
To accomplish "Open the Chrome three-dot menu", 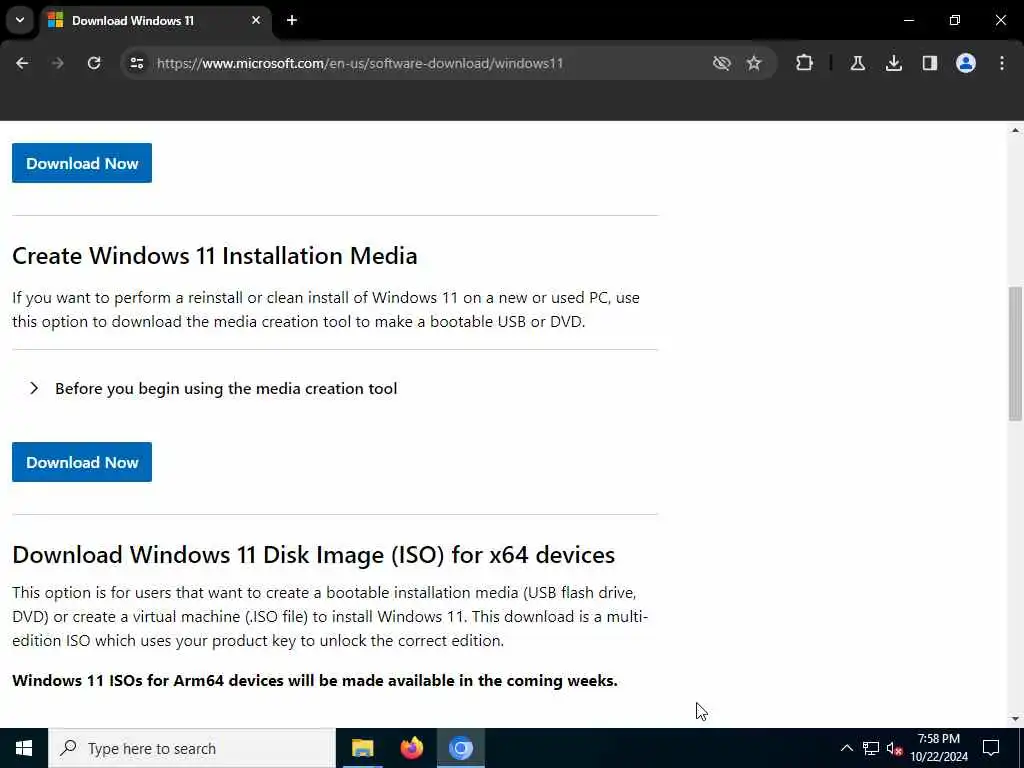I will [1002, 63].
